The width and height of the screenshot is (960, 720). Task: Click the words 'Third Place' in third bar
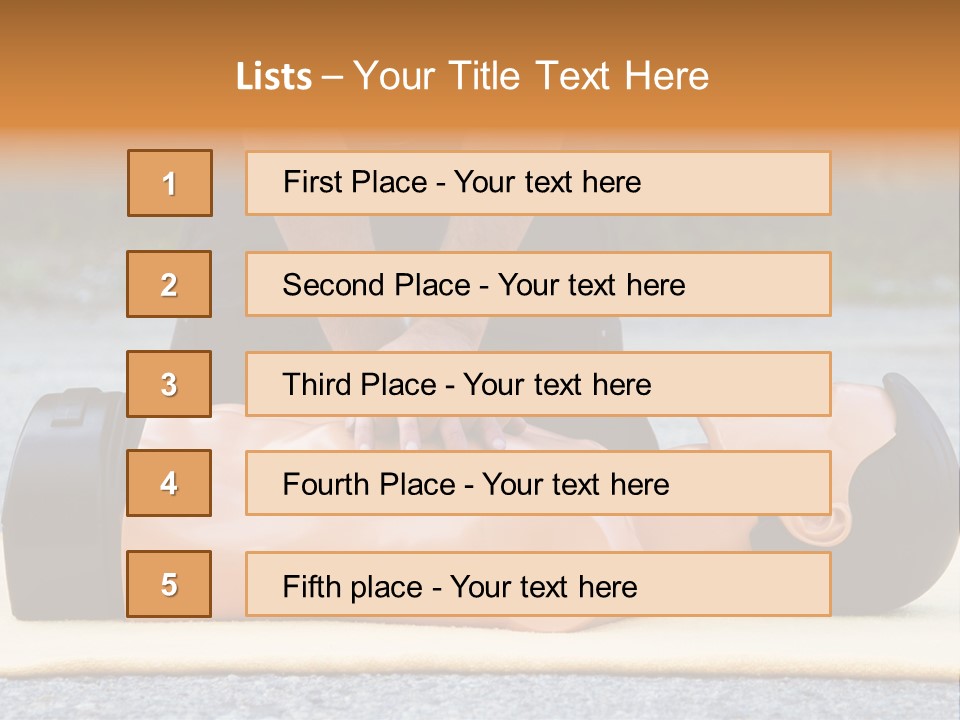click(359, 384)
